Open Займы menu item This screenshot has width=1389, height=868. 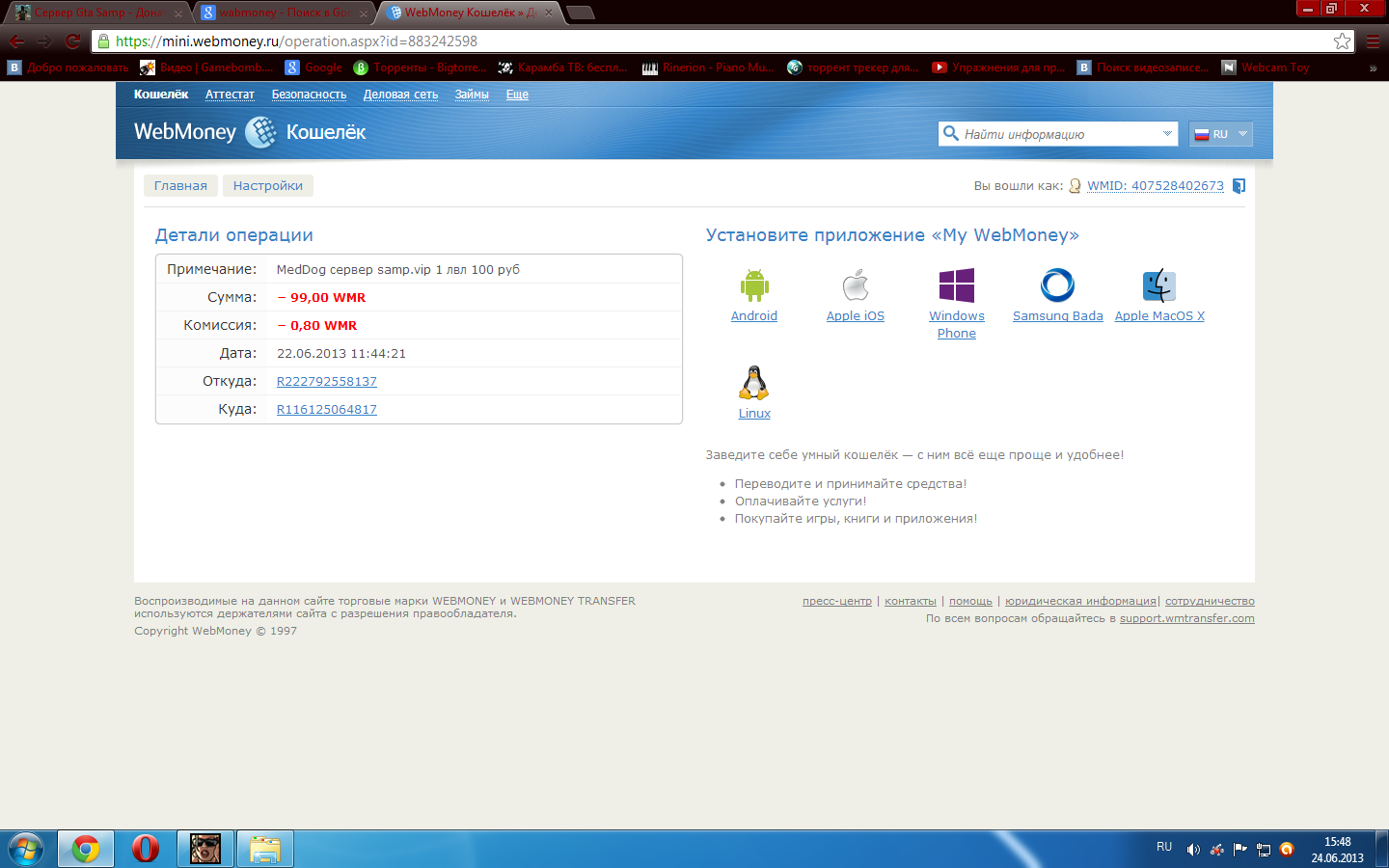coord(472,95)
